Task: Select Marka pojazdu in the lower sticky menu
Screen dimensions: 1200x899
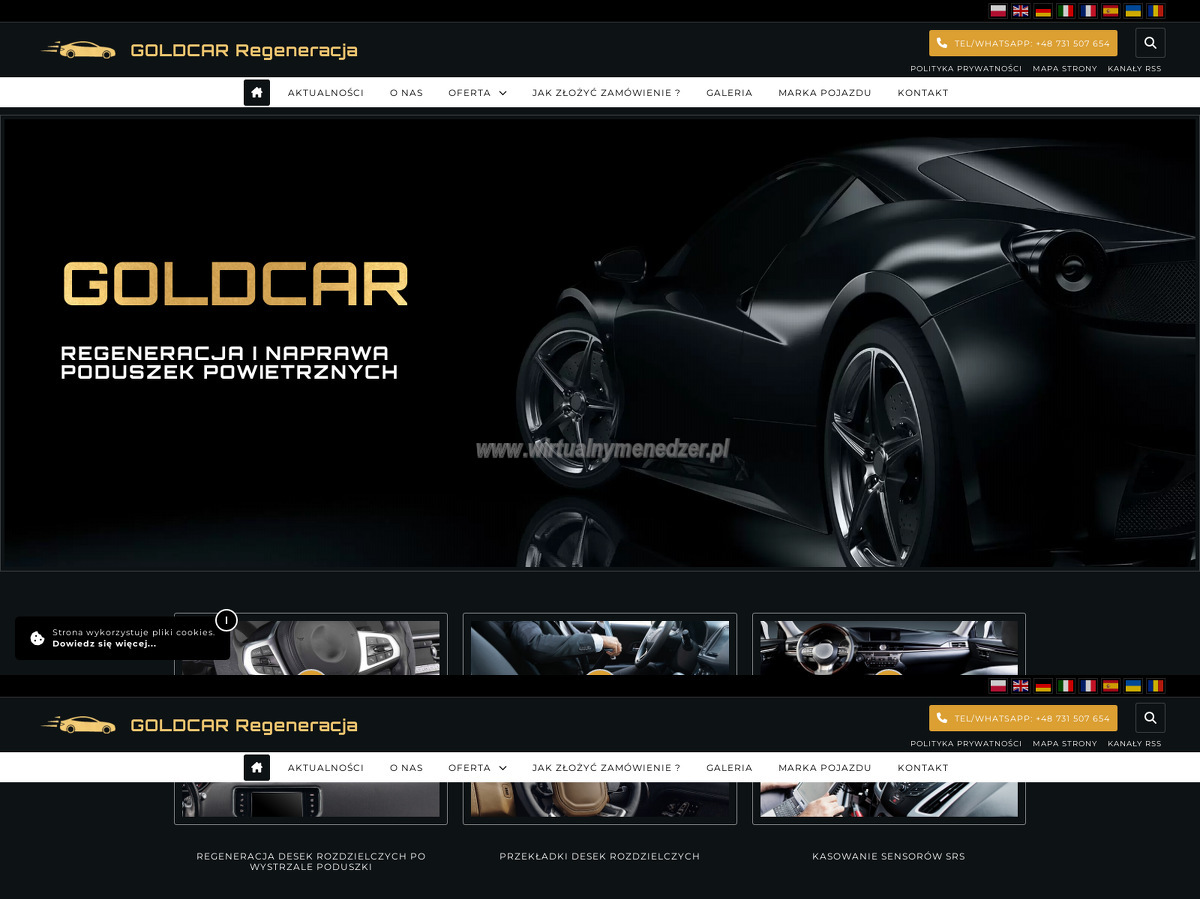Action: pos(825,768)
